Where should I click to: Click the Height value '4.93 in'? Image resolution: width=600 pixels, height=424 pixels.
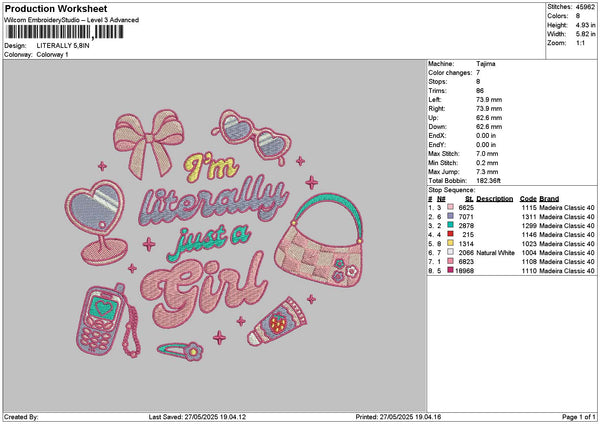585,25
